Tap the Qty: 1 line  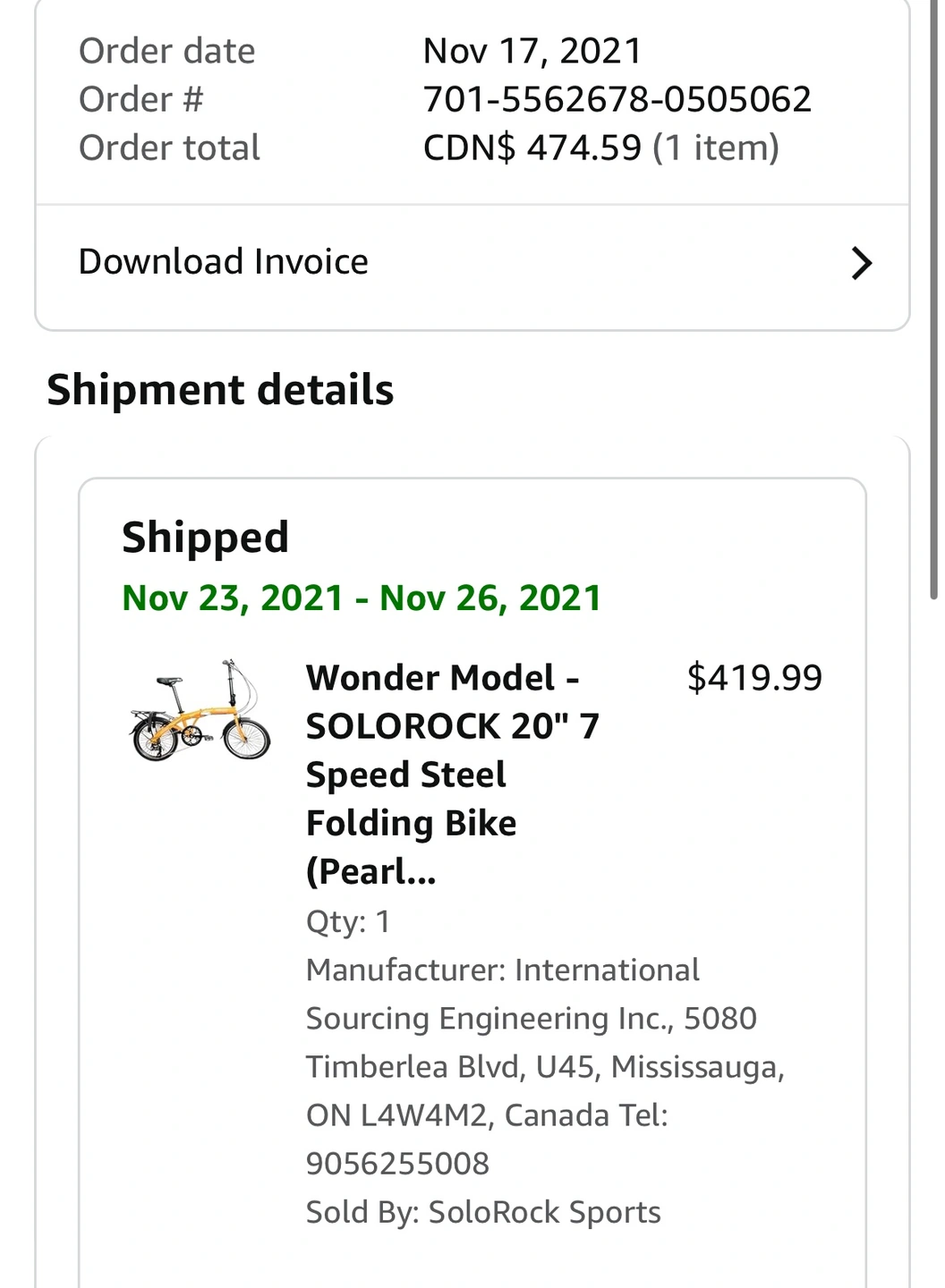point(348,921)
